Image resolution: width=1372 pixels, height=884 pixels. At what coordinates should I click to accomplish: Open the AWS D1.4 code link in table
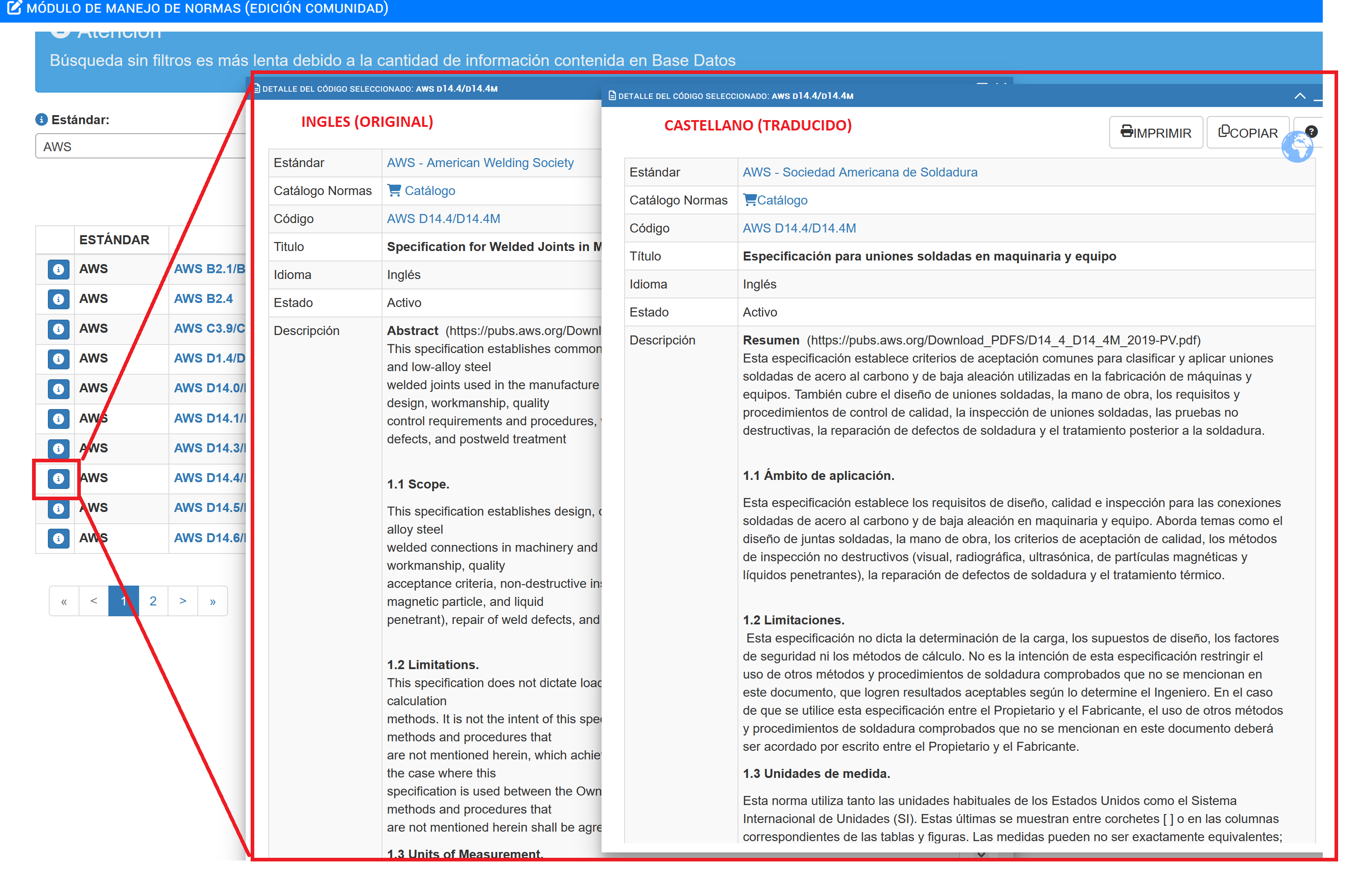tap(209, 358)
